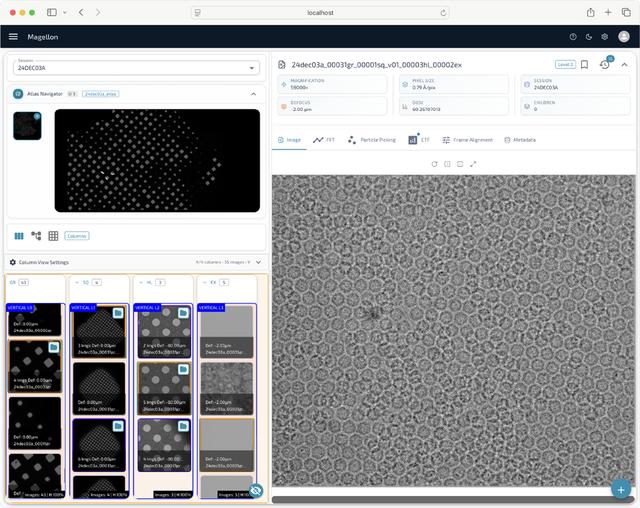Viewport: 640px width, 508px height.
Task: Collapse the Atlas Navigator panel
Action: 253,94
